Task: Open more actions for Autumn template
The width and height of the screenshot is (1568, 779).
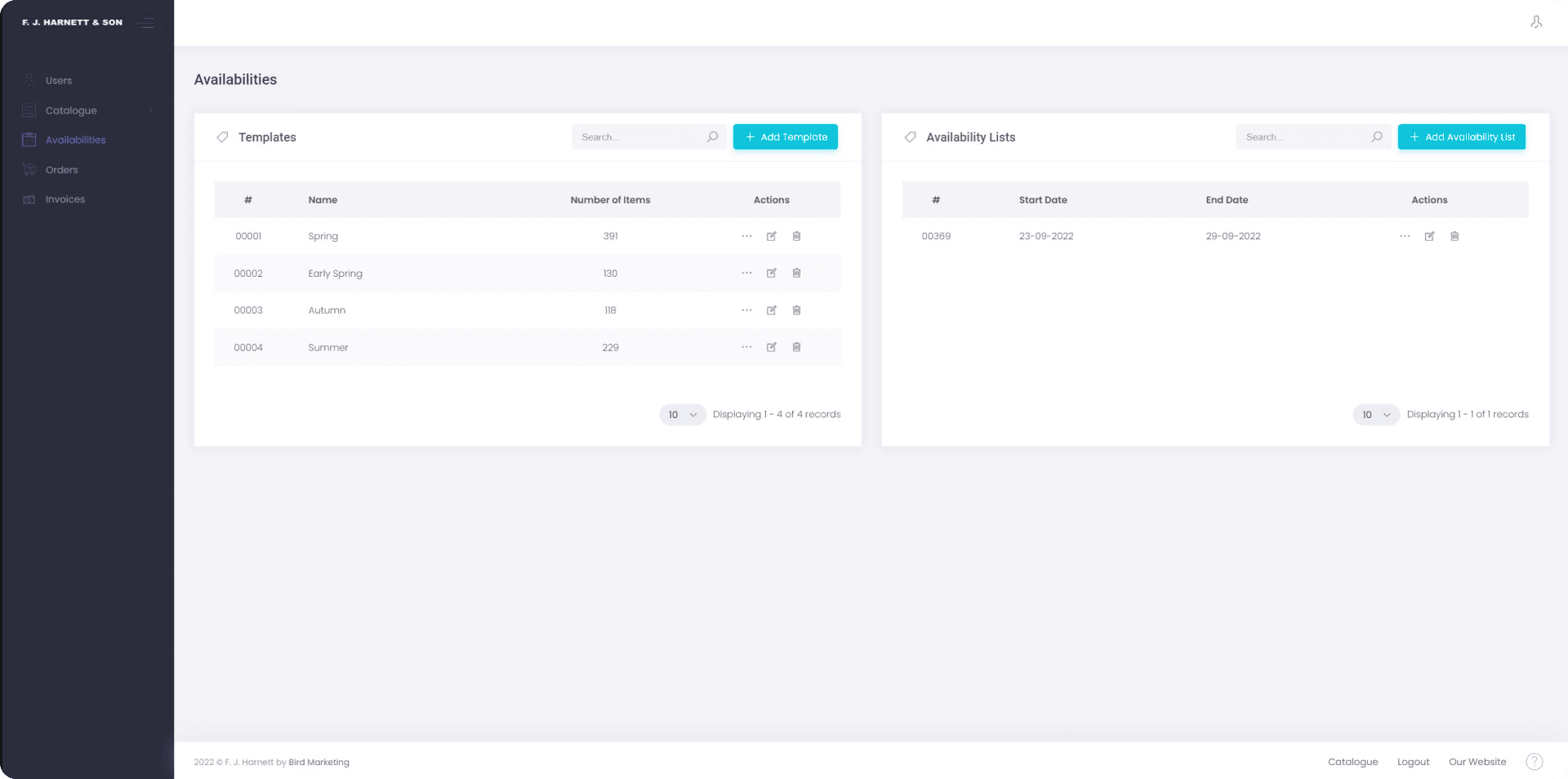Action: click(x=746, y=310)
